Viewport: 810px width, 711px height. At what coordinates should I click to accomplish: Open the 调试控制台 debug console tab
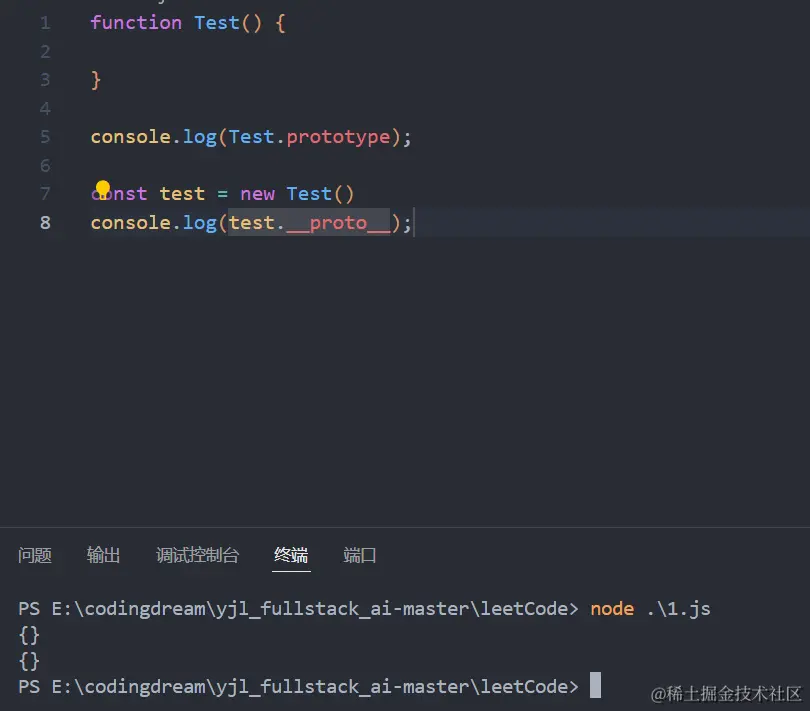[x=197, y=555]
